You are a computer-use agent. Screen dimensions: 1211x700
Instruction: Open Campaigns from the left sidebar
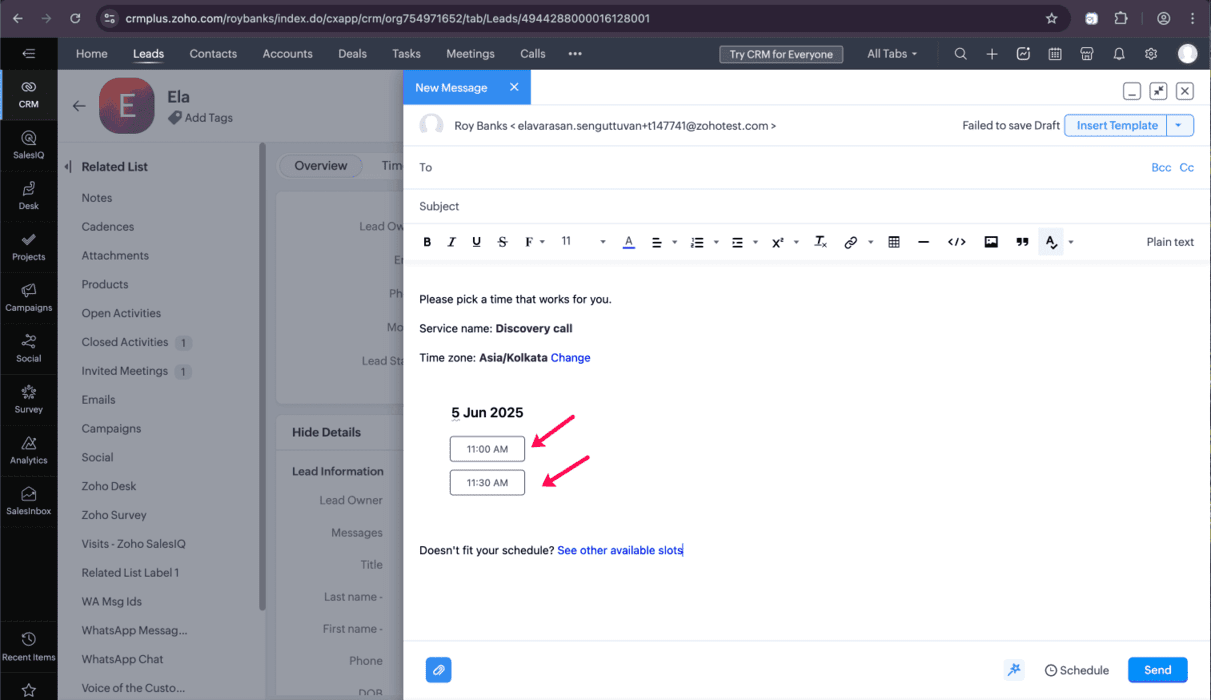(28, 298)
